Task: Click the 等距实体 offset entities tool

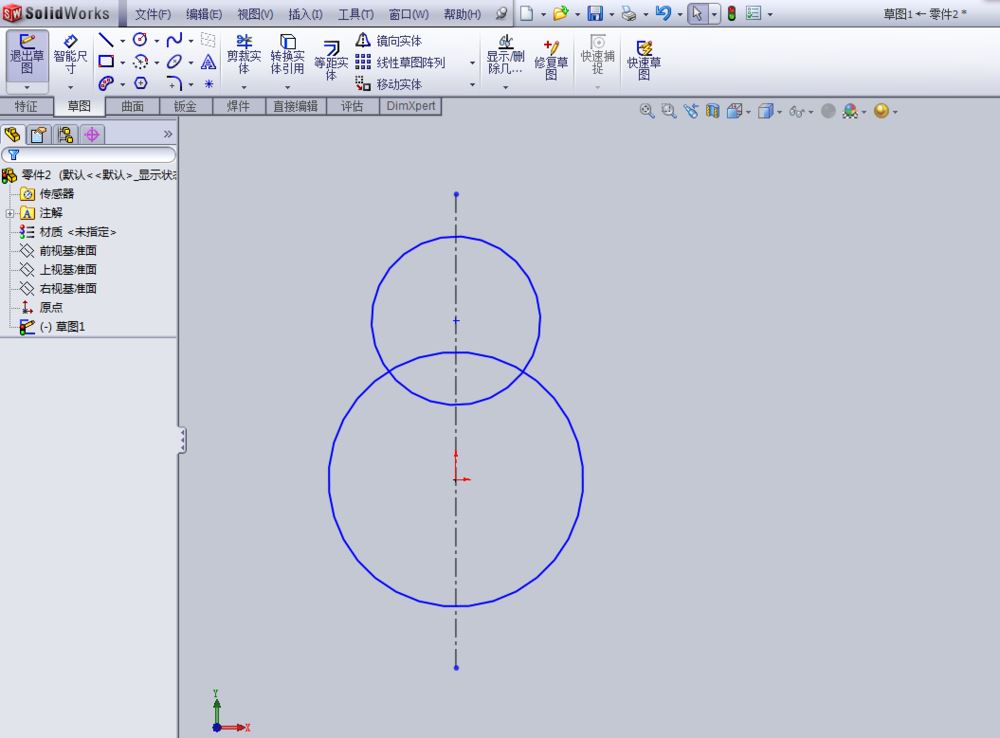Action: [330, 61]
